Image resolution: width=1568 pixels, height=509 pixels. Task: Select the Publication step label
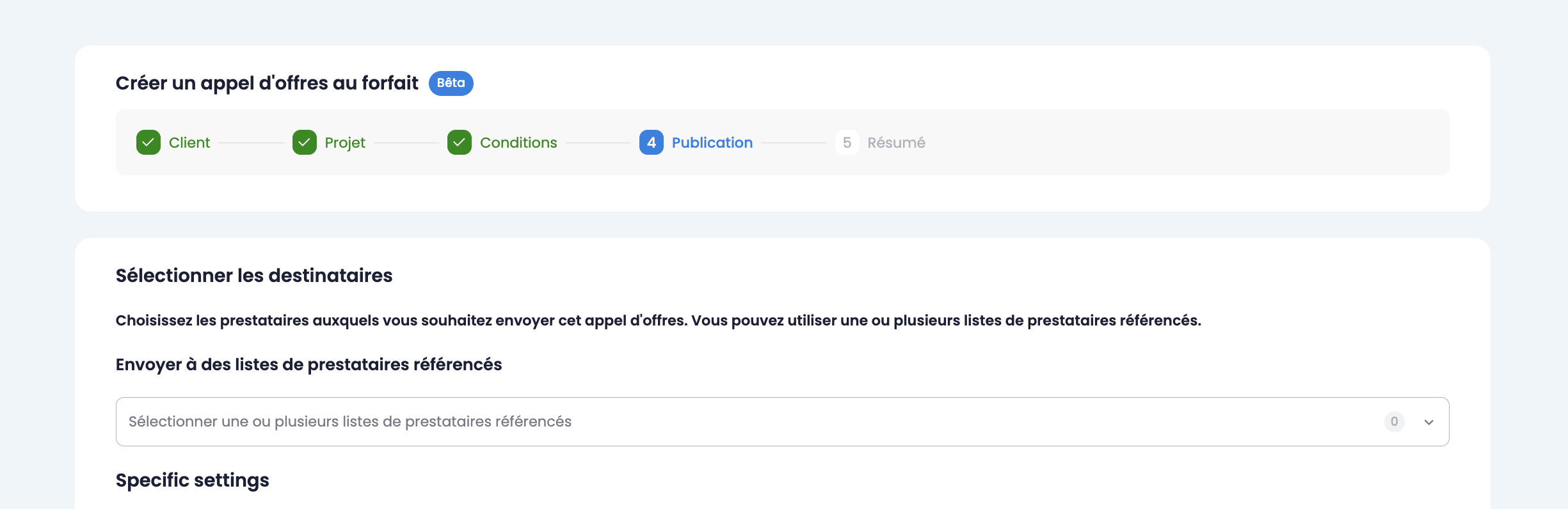coord(712,143)
